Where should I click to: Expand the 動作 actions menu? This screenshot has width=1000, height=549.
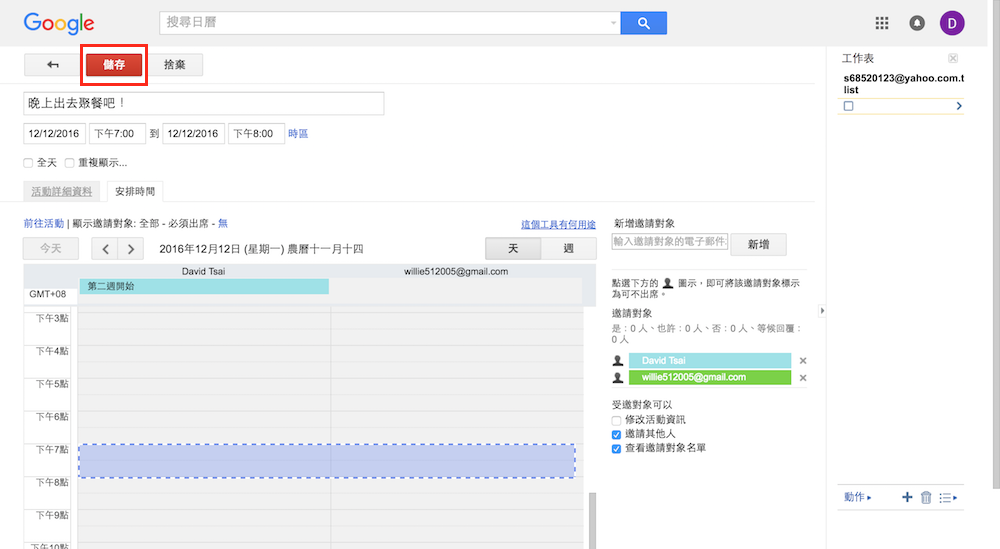coord(857,497)
